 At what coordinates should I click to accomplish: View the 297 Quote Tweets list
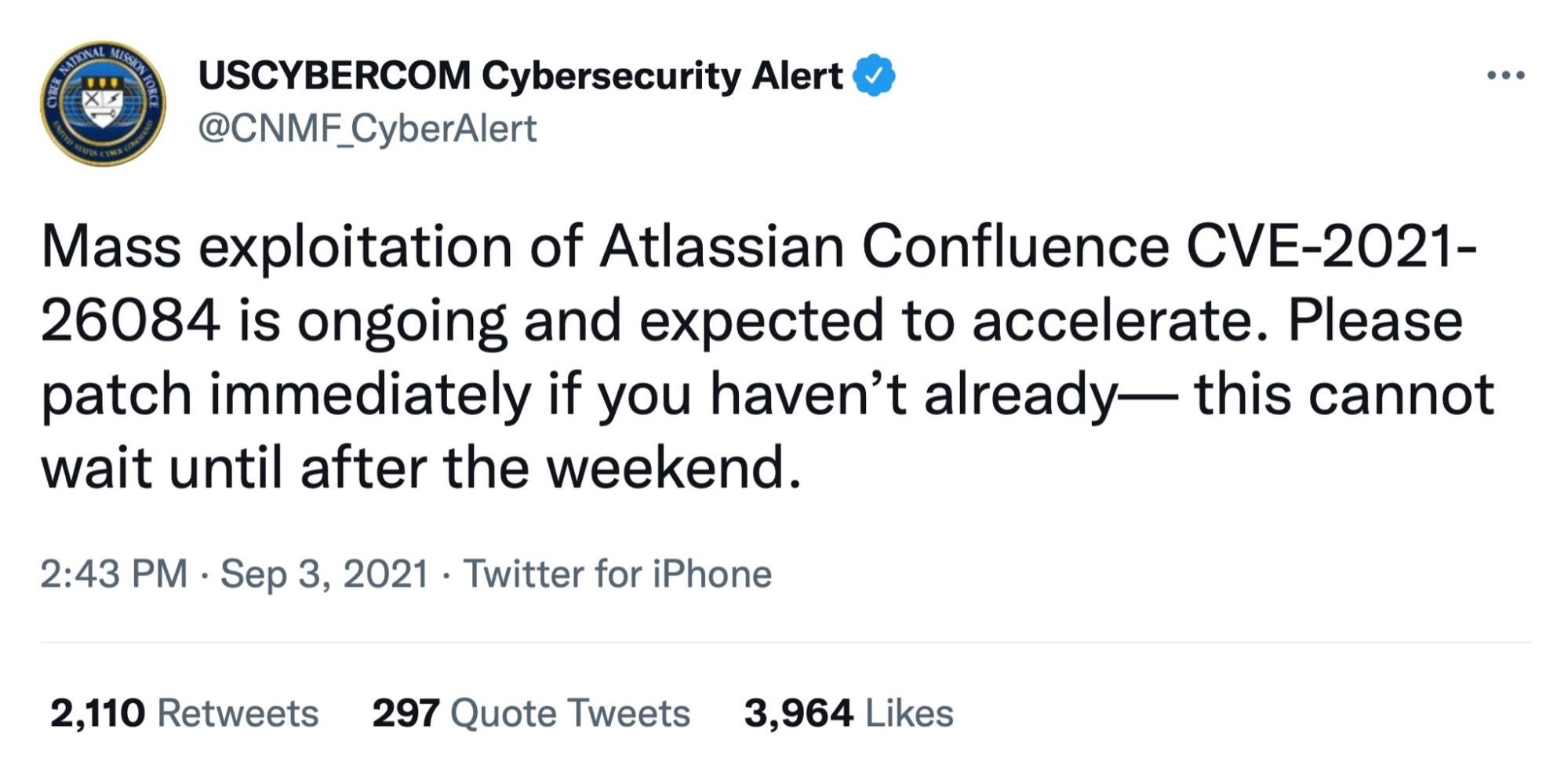tap(530, 713)
